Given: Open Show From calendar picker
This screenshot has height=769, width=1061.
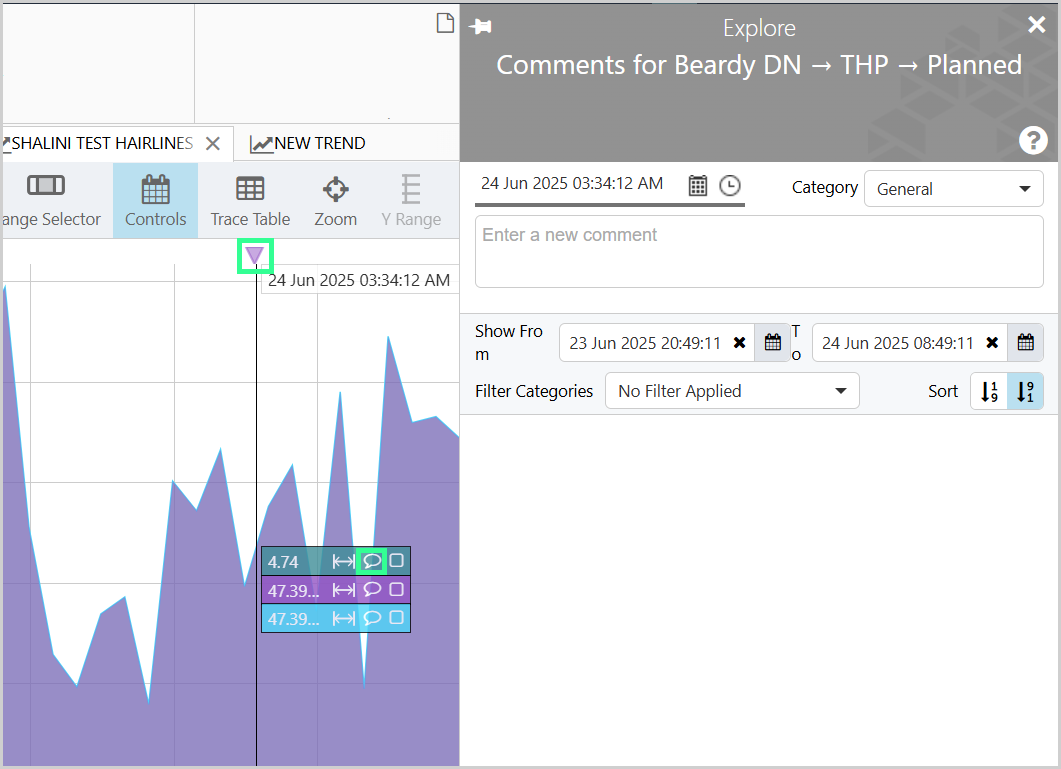Looking at the screenshot, I should pos(772,343).
